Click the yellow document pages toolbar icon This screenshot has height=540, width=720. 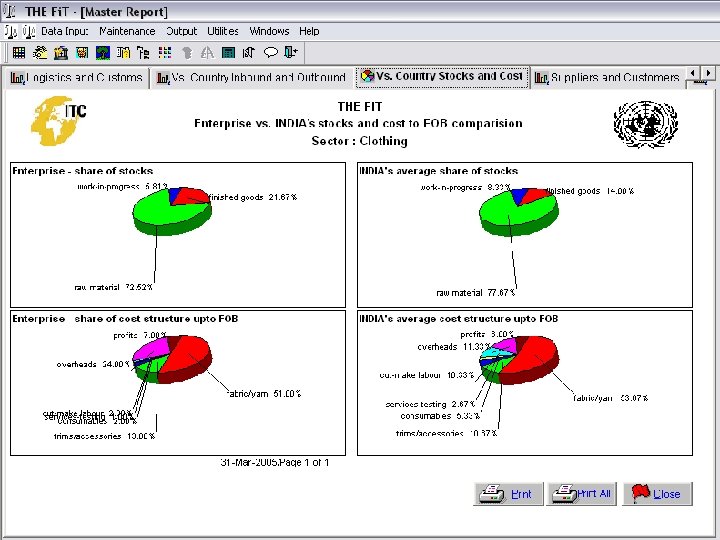[x=123, y=53]
